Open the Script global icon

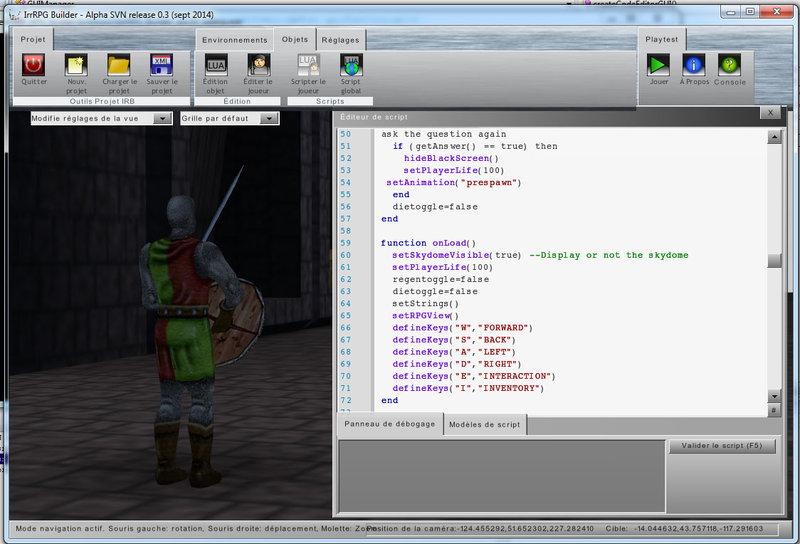(x=351, y=66)
